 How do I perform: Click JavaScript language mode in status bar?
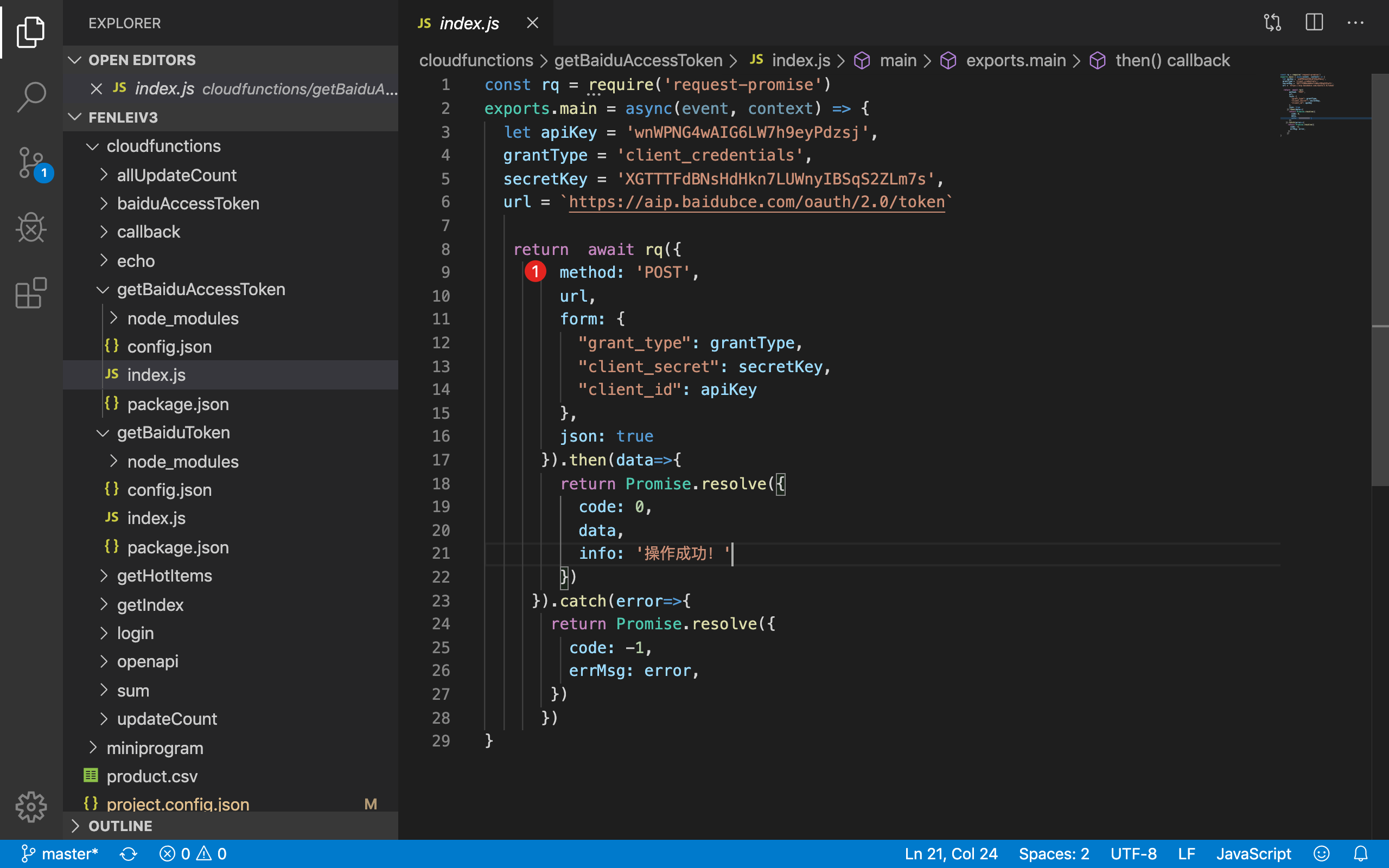point(1253,854)
